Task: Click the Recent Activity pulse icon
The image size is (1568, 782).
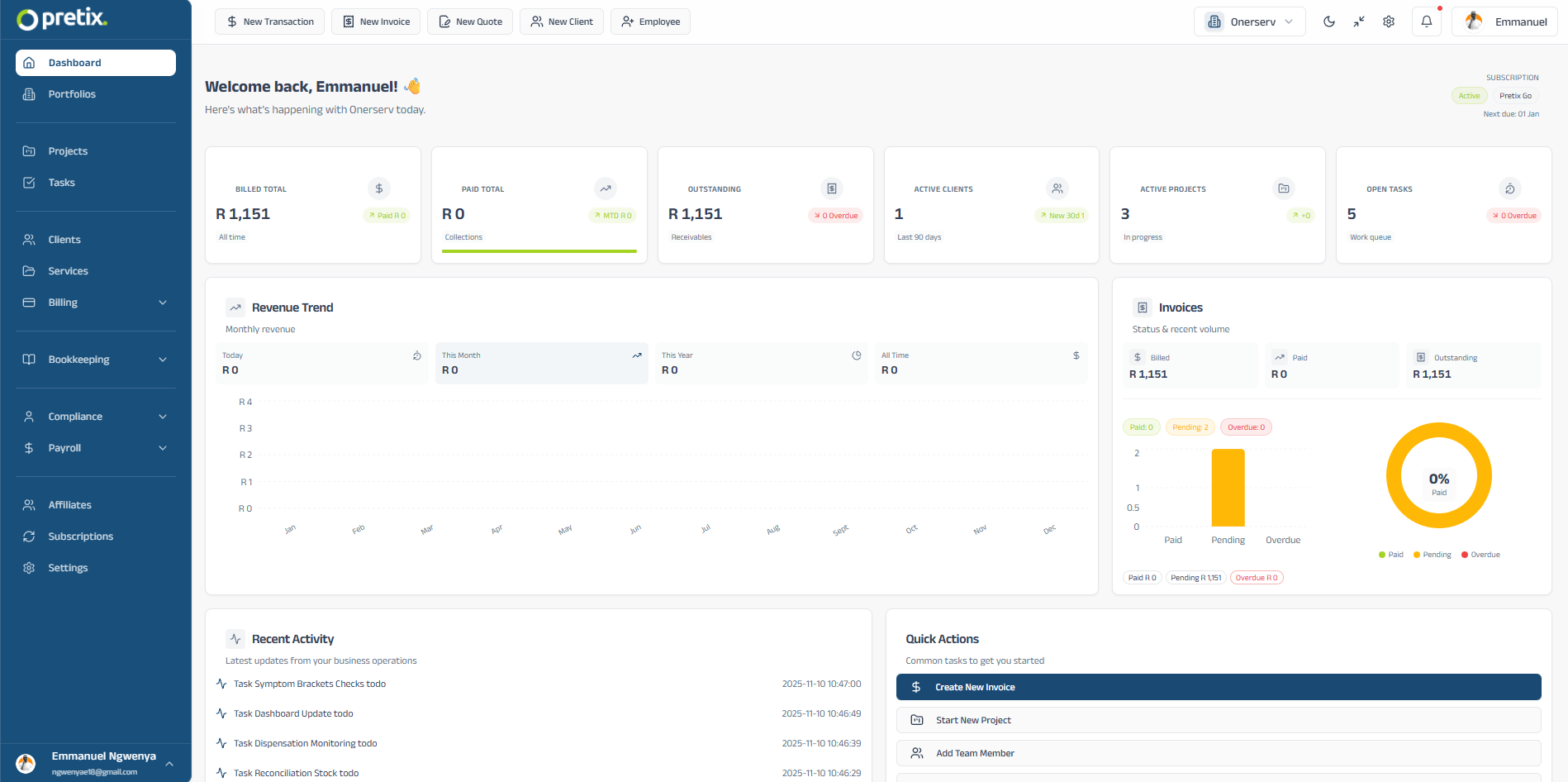Action: 235,638
